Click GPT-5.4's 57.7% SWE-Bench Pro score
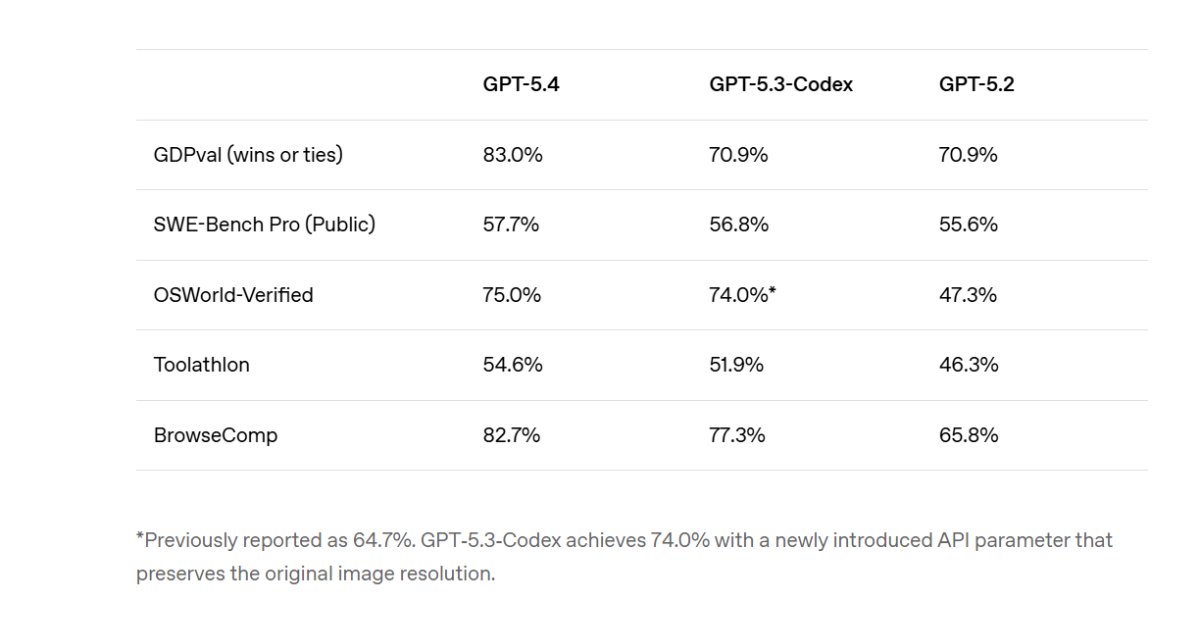Image resolution: width=1200 pixels, height=631 pixels. coord(511,225)
